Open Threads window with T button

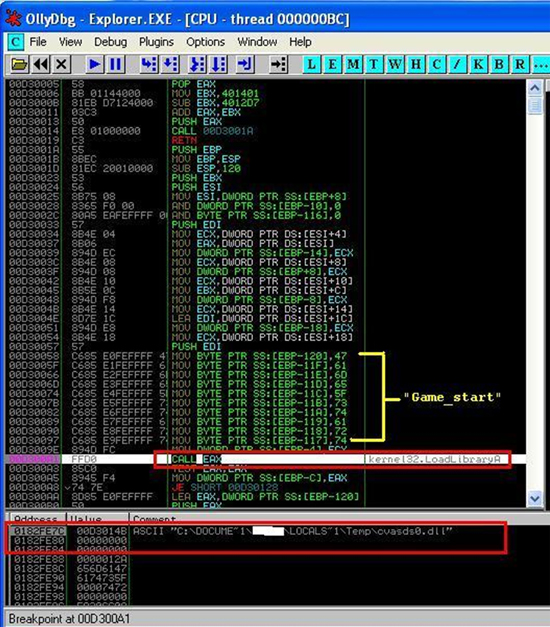click(374, 64)
